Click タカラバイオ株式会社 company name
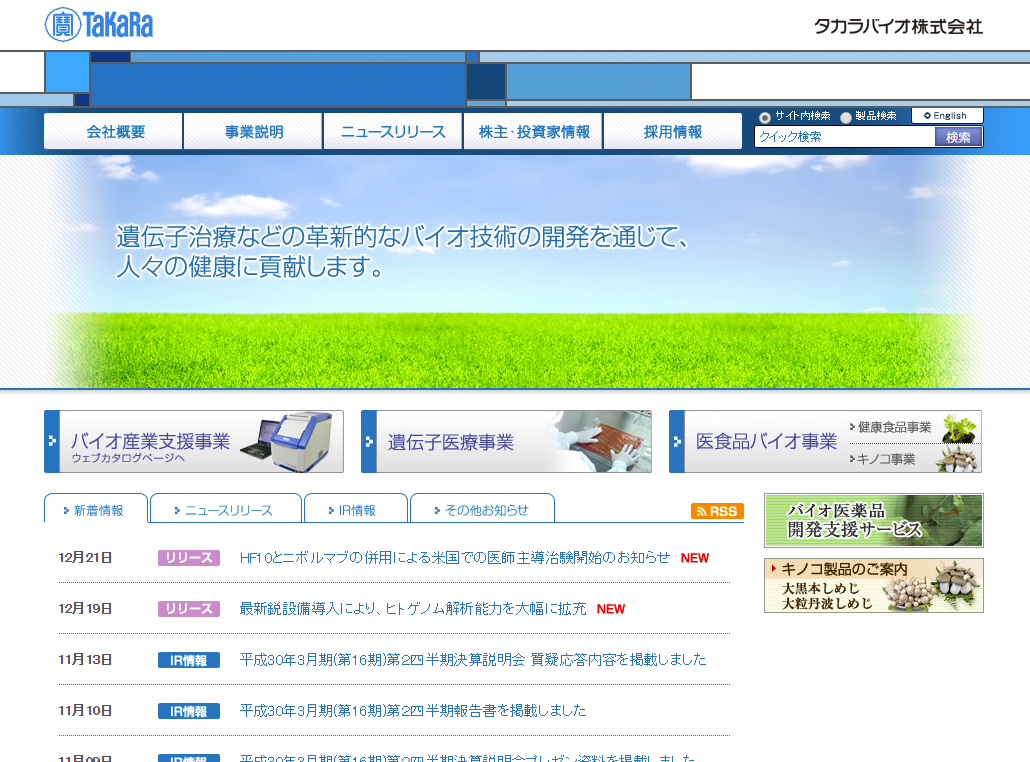 [898, 26]
